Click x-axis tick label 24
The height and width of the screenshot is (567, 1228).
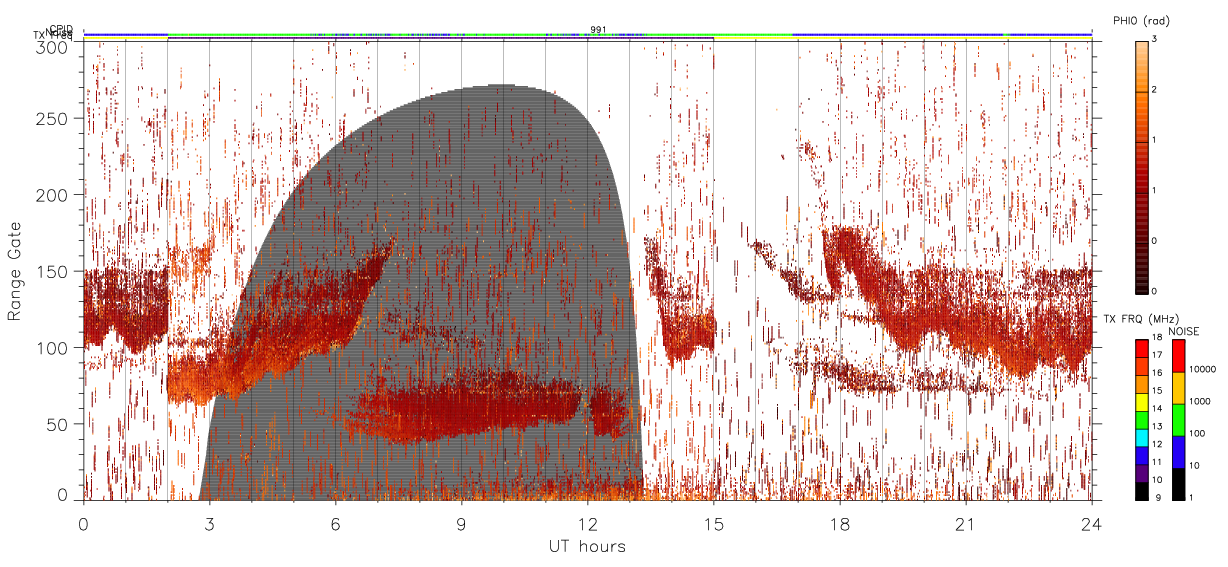[1092, 524]
